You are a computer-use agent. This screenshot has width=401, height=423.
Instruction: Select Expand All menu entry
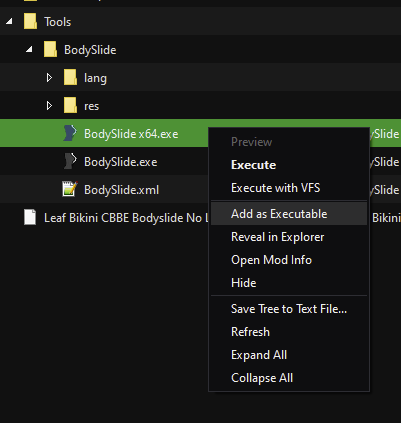[289, 355]
